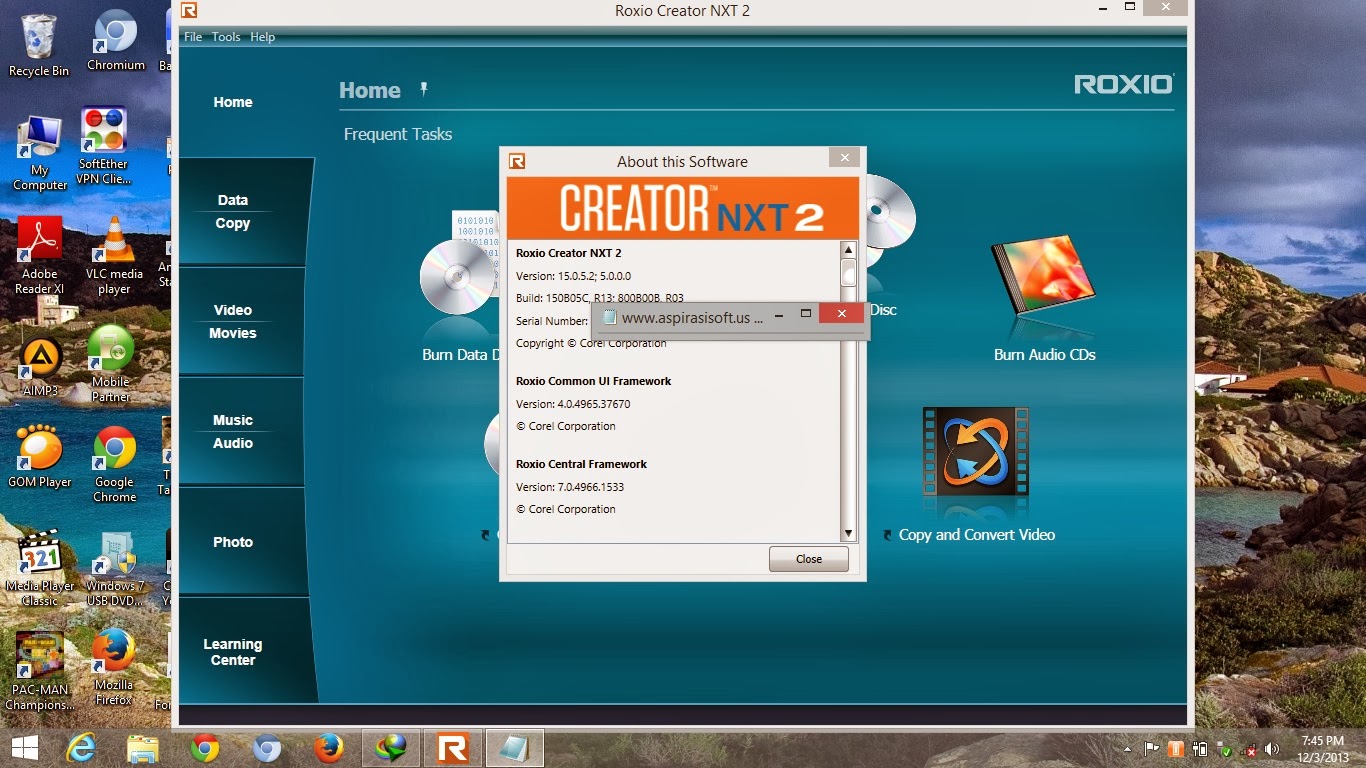Click the orange battery tray icon
The image size is (1366, 768).
[1176, 748]
